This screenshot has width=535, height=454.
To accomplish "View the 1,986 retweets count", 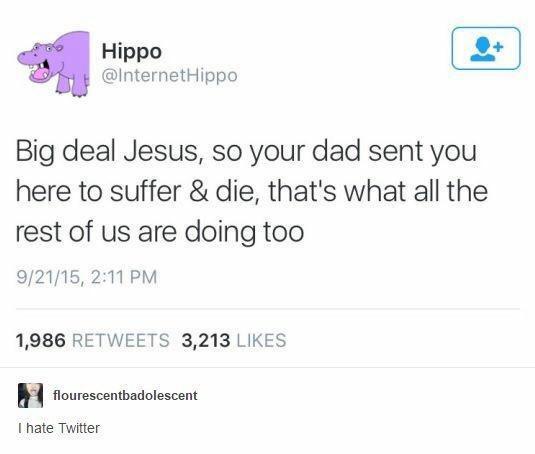I will (40, 340).
